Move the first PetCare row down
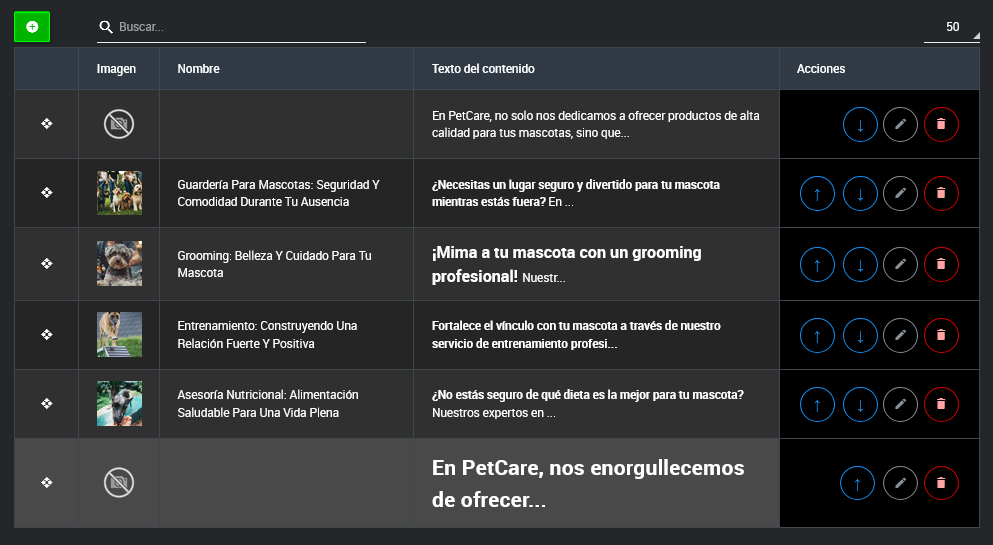The image size is (993, 545). (x=860, y=125)
